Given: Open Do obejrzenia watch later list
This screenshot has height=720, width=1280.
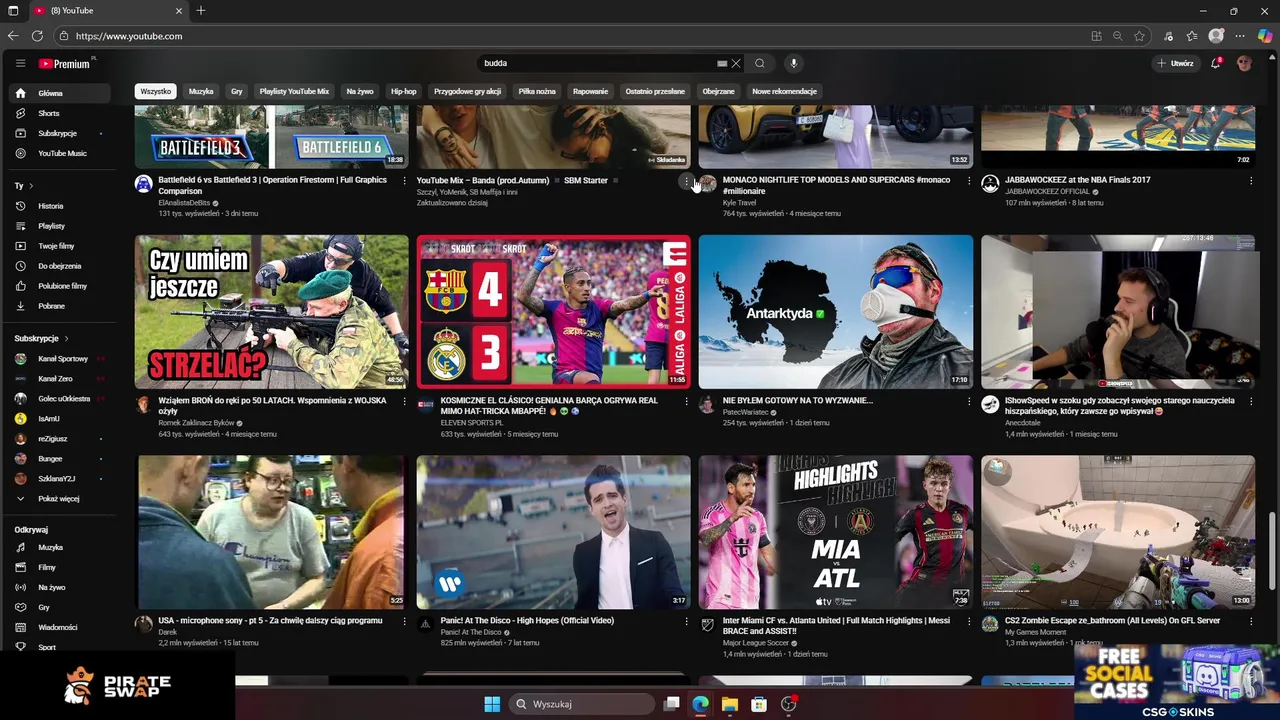Looking at the screenshot, I should (x=61, y=266).
